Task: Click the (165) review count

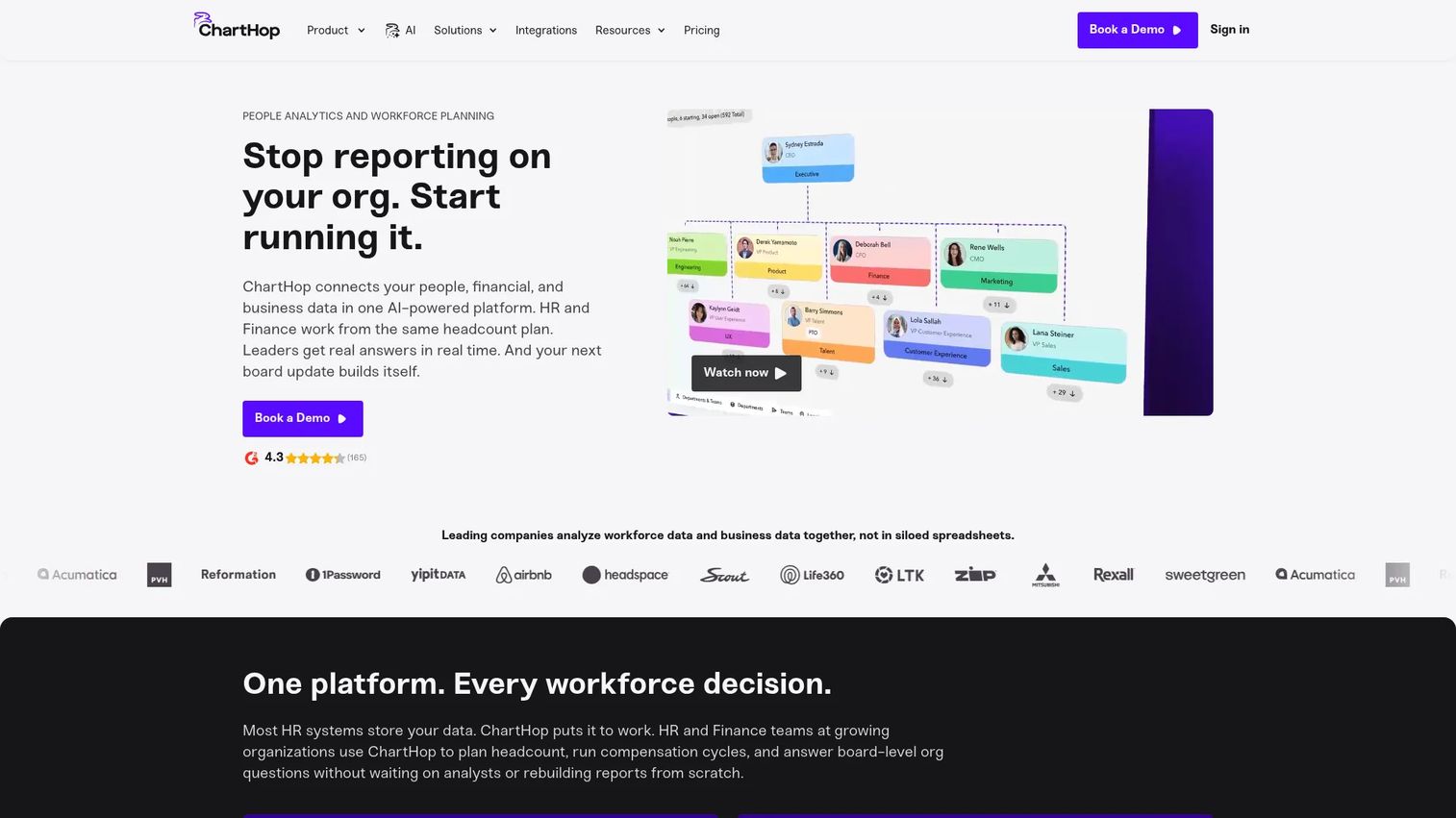Action: coord(357,459)
